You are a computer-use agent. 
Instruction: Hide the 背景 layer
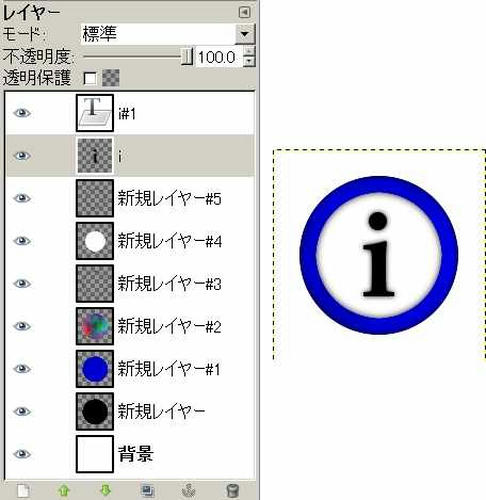pos(22,454)
